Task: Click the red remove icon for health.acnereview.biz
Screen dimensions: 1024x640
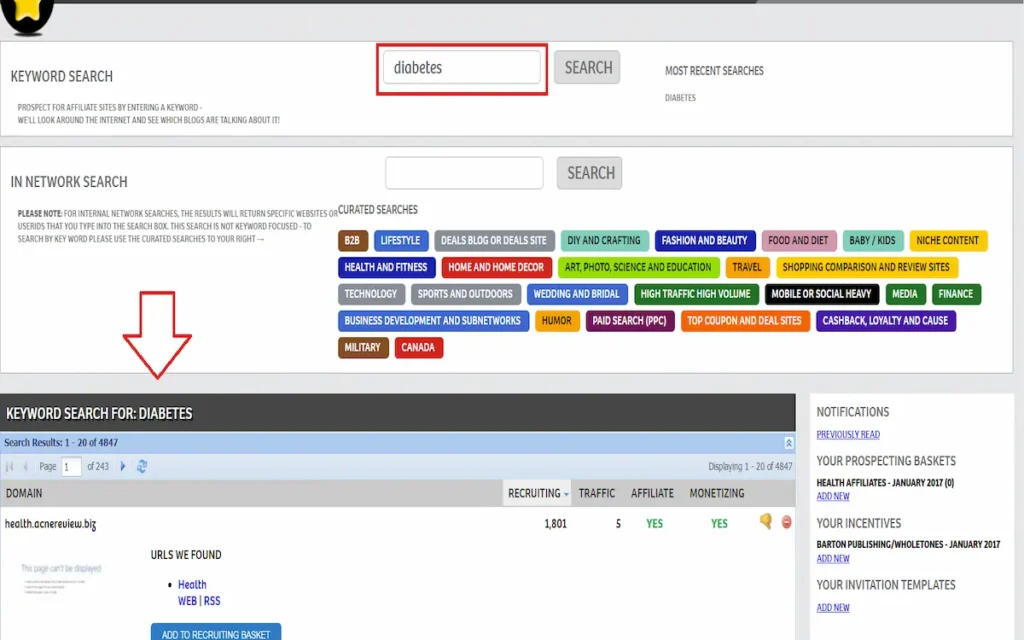Action: (786, 522)
